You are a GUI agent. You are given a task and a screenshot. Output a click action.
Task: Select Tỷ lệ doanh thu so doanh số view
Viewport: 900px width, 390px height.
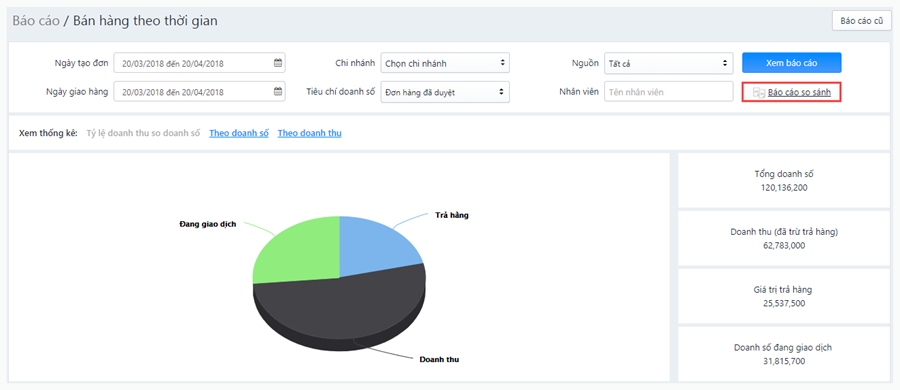click(x=143, y=133)
